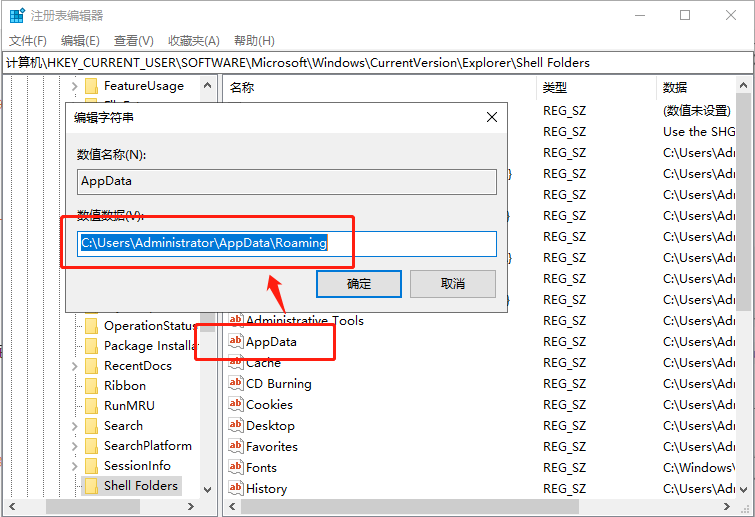Click the 取消 button
Image resolution: width=755 pixels, height=517 pixels.
point(453,284)
